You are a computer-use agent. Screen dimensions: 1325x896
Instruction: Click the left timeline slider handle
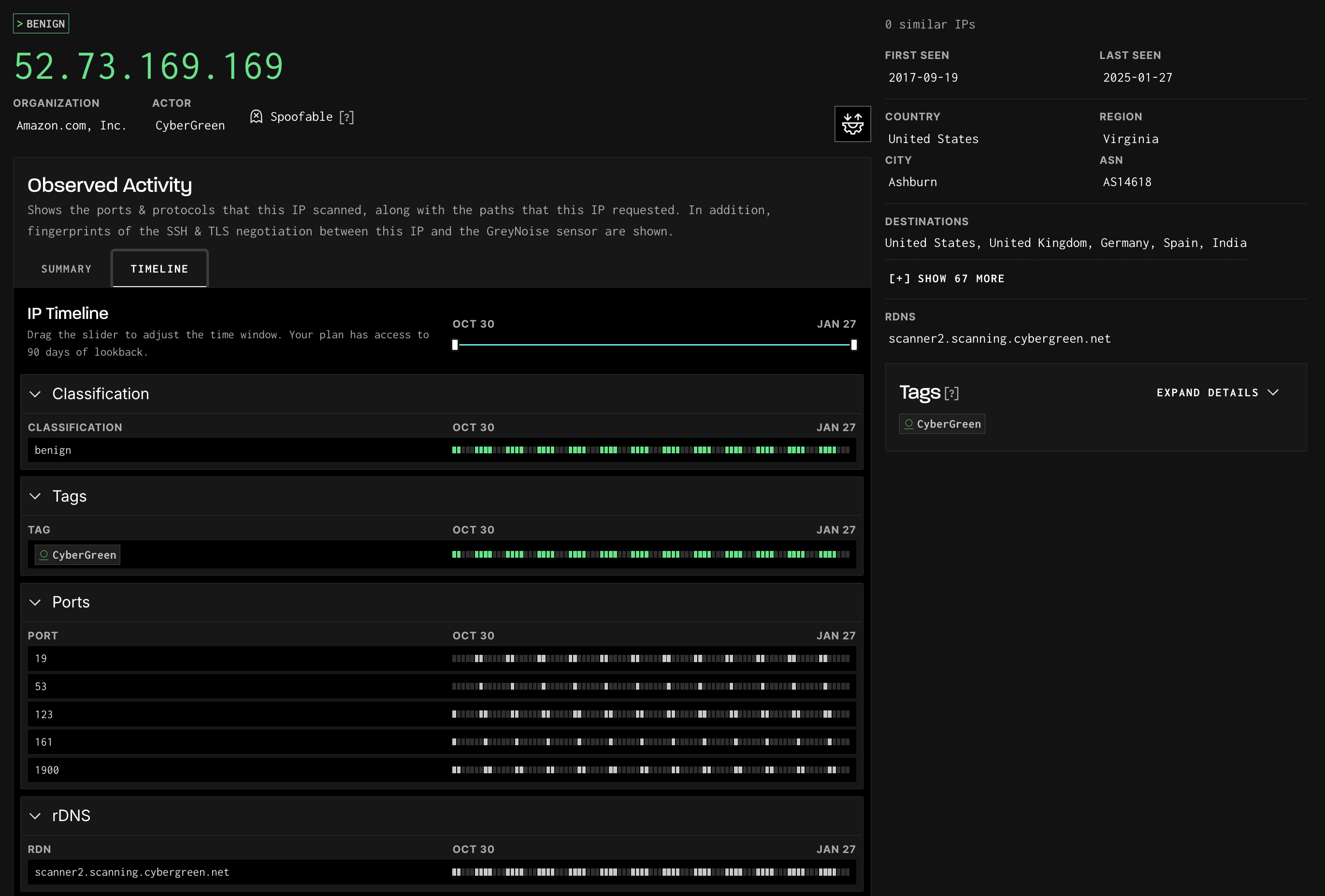[455, 345]
